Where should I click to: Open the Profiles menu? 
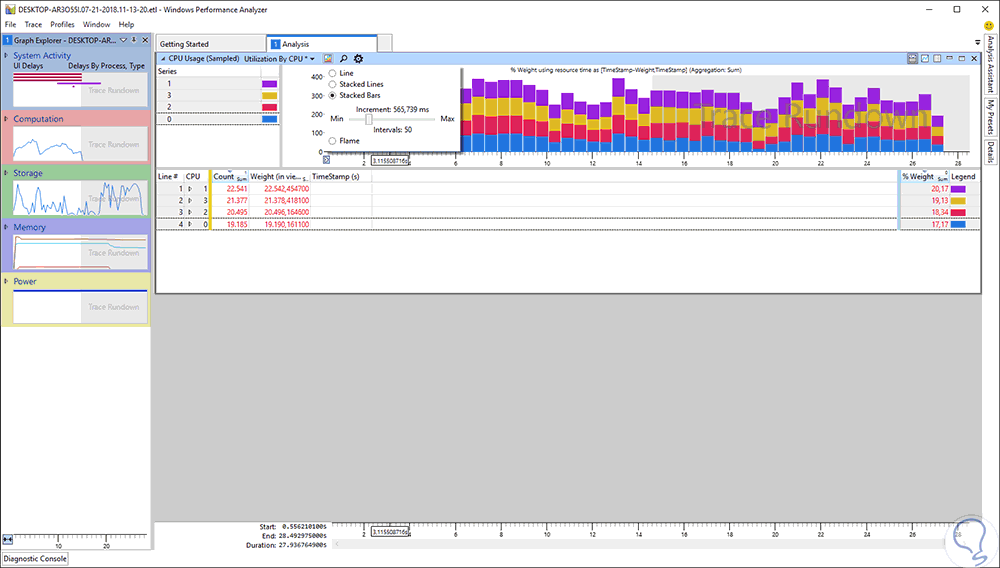pos(62,23)
